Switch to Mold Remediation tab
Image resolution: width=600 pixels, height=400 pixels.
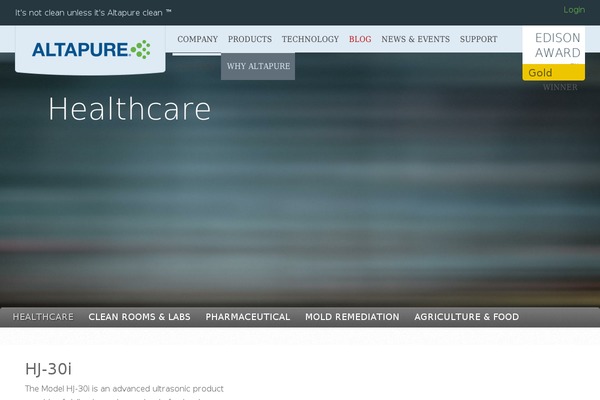click(x=352, y=317)
